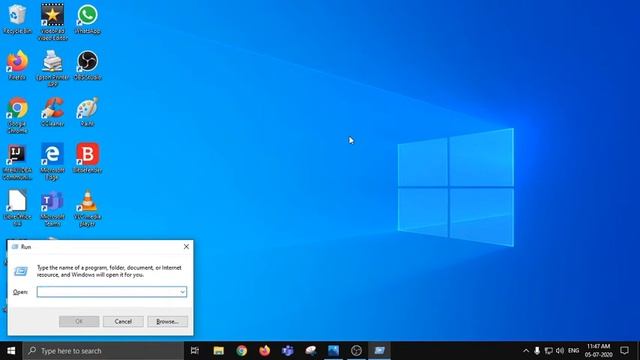Screen dimensions: 640x360
Task: Launch Firefox from the taskbar
Action: pyautogui.click(x=264, y=351)
